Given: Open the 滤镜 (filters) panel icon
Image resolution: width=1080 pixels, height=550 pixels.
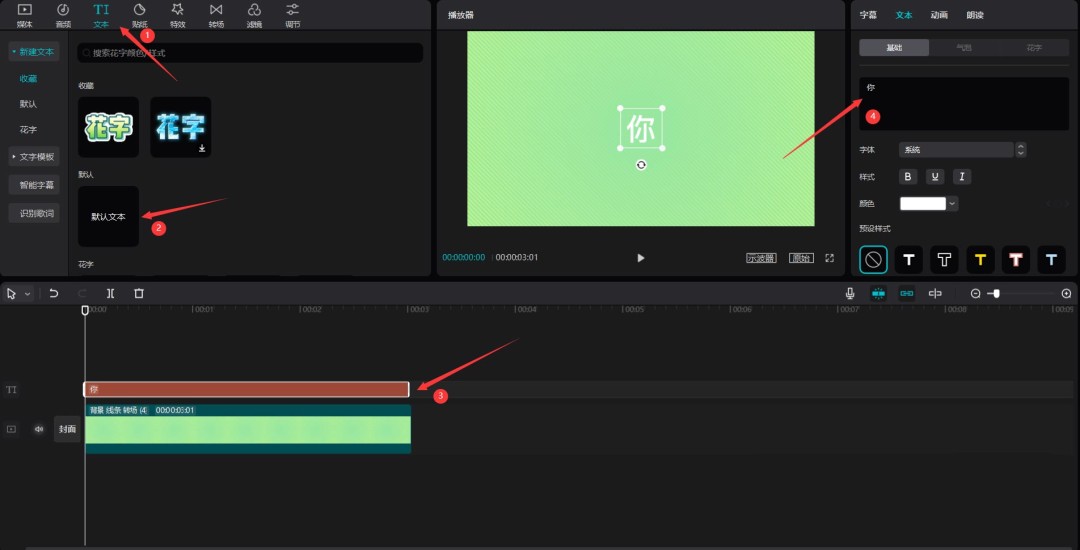Looking at the screenshot, I should coord(254,14).
